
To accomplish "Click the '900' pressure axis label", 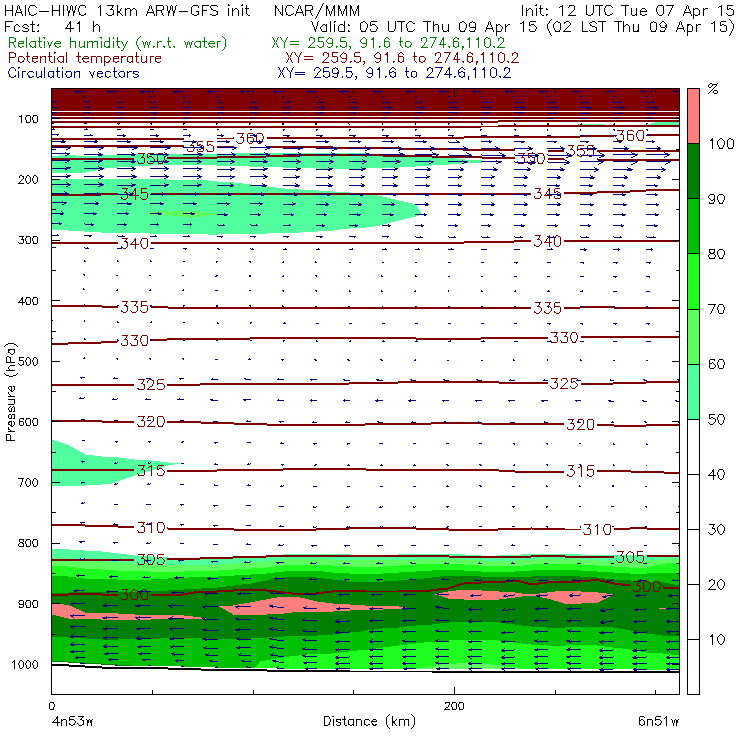I will point(28,604).
